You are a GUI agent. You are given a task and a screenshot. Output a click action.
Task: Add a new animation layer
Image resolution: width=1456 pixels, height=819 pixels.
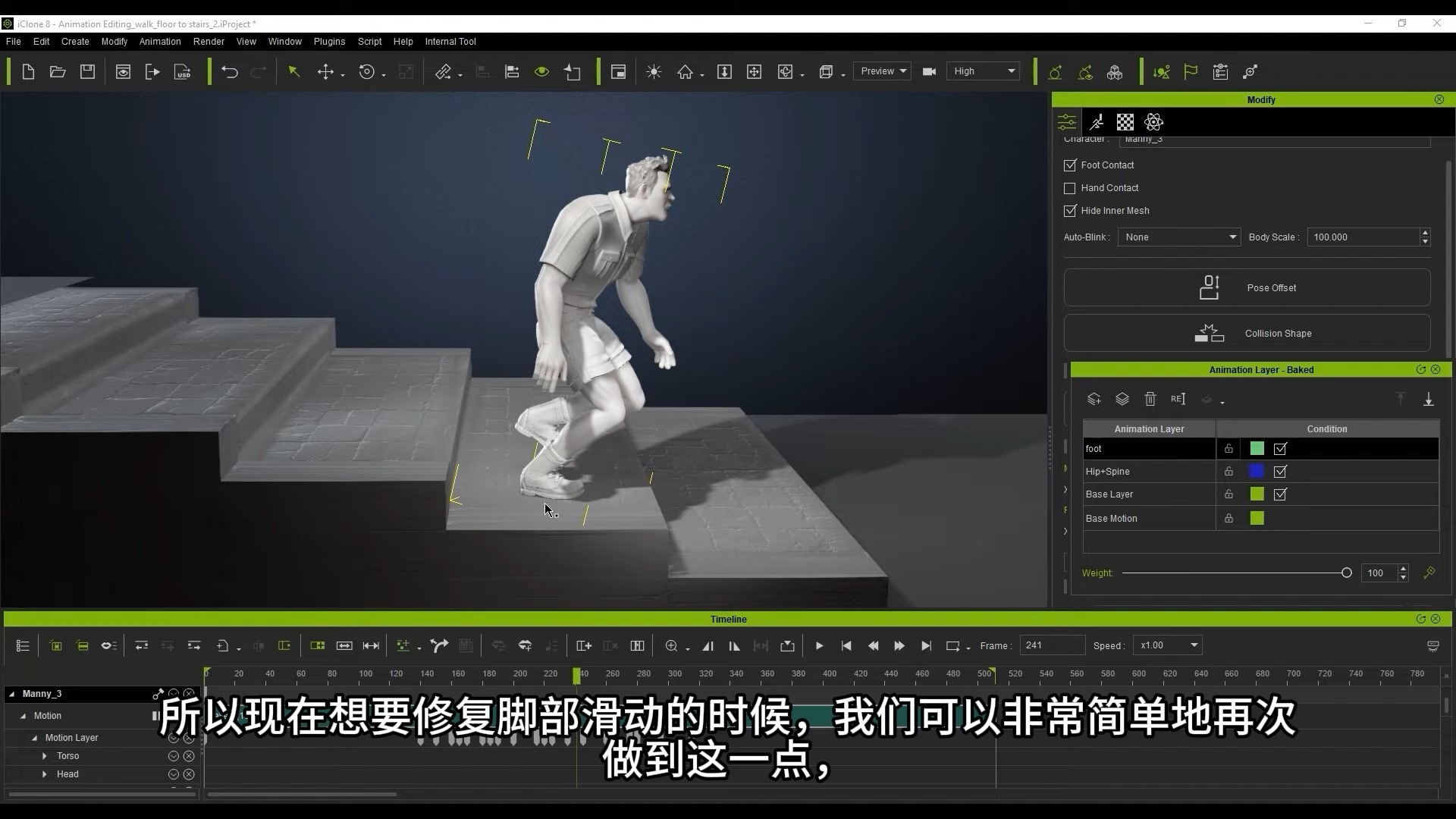[x=1094, y=399]
